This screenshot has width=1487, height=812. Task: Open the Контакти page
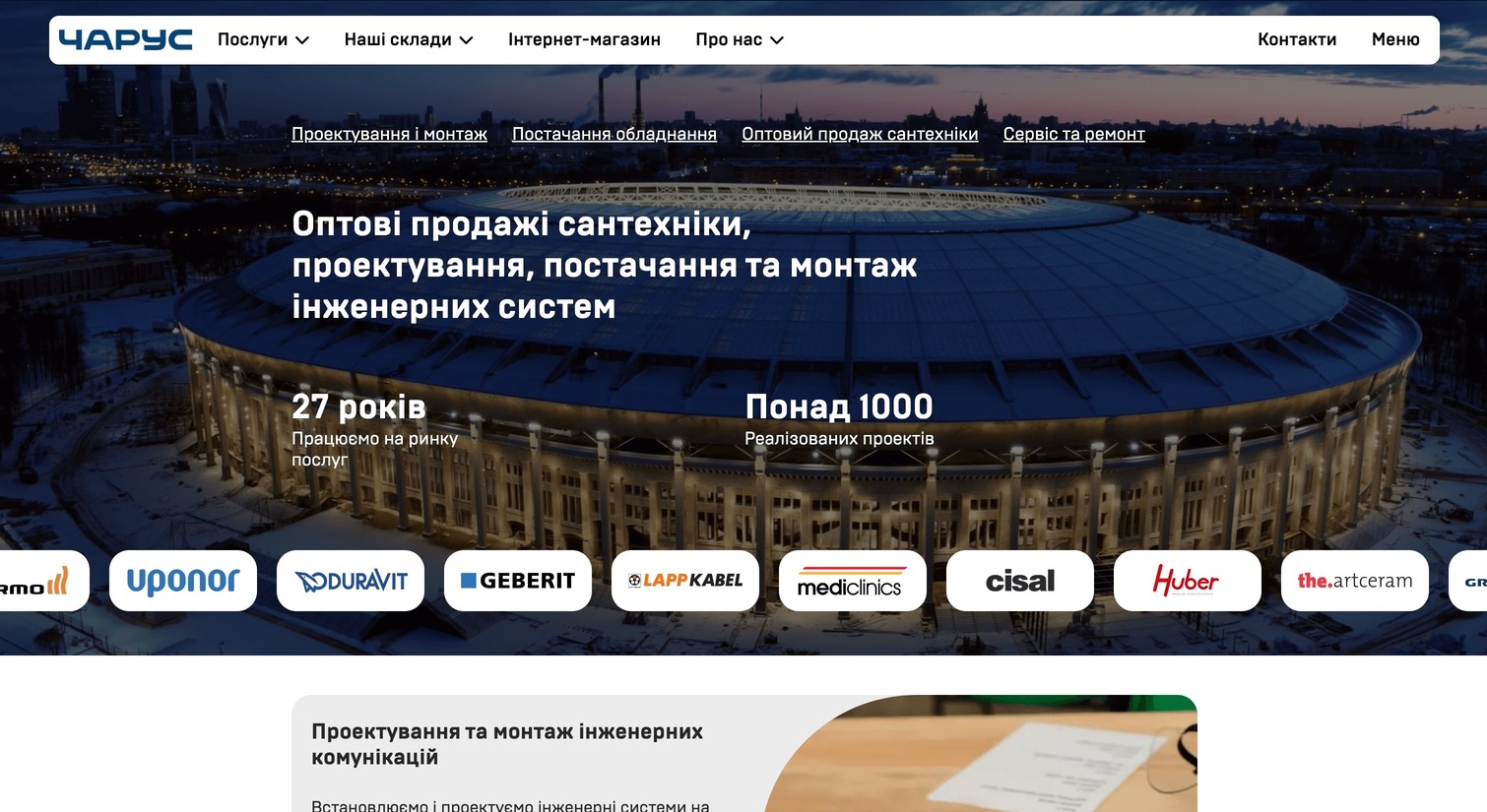(1297, 39)
